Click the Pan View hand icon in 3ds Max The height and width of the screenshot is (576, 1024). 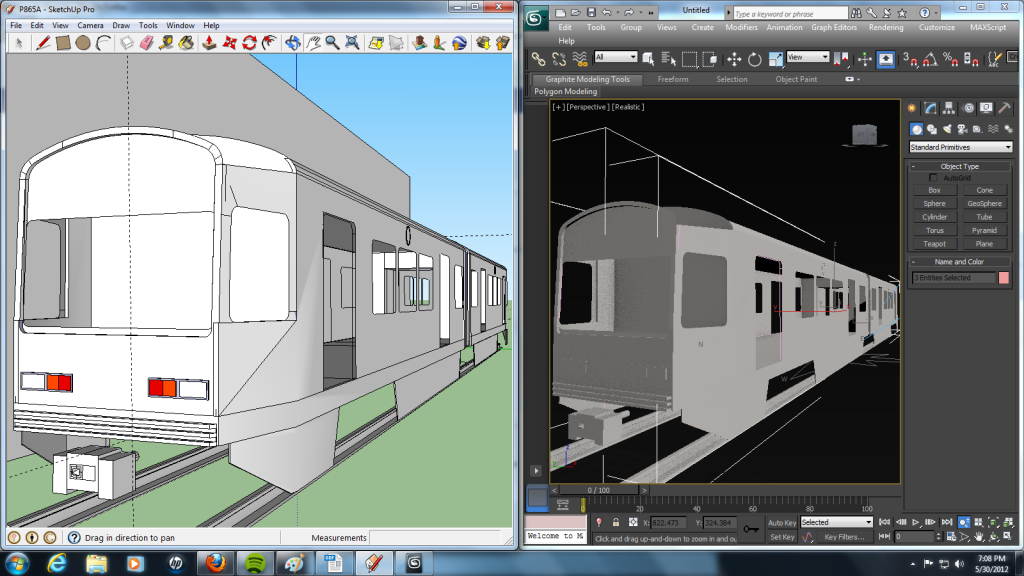point(979,537)
